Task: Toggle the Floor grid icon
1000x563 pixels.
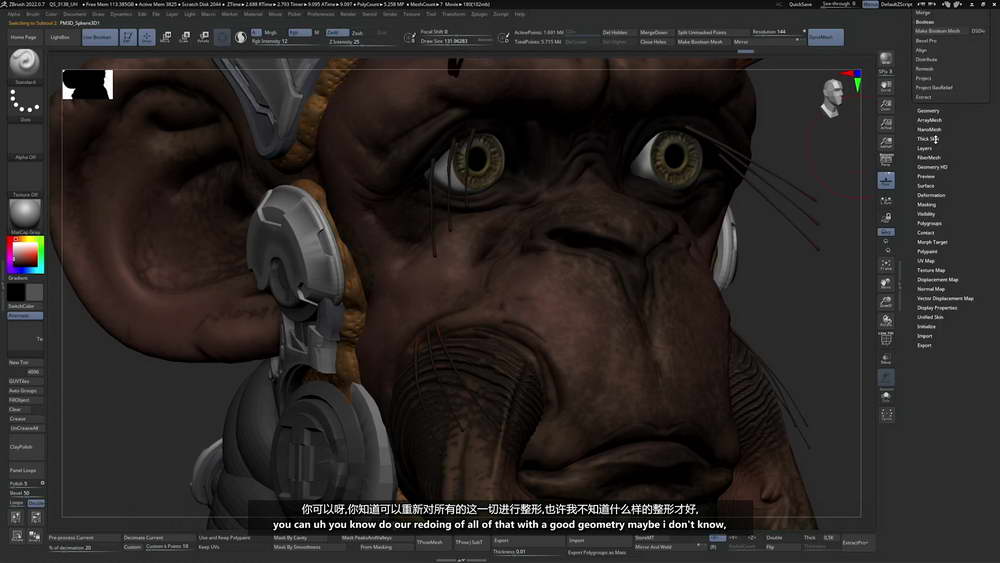Action: point(886,180)
